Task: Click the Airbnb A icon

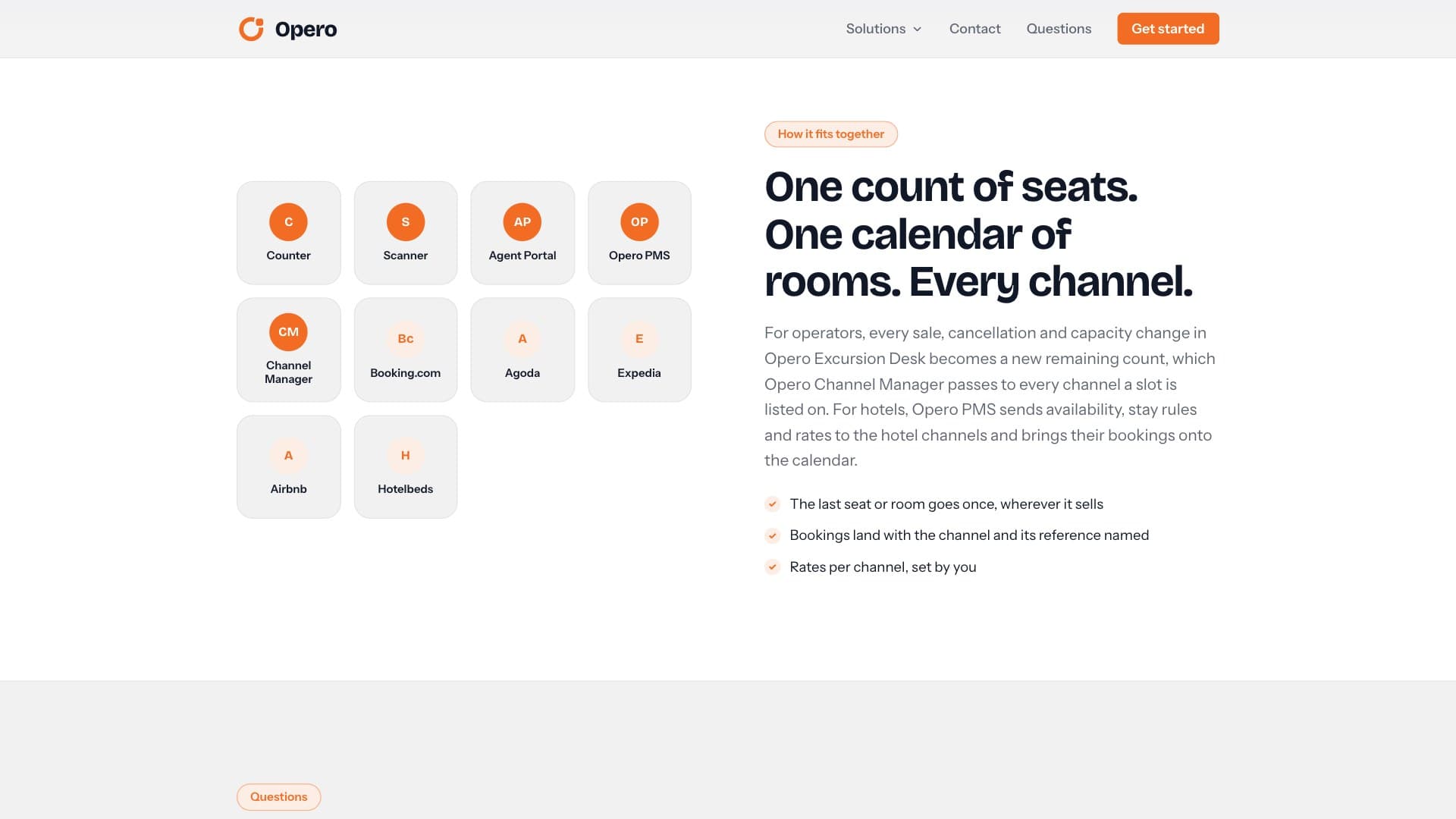Action: [288, 456]
